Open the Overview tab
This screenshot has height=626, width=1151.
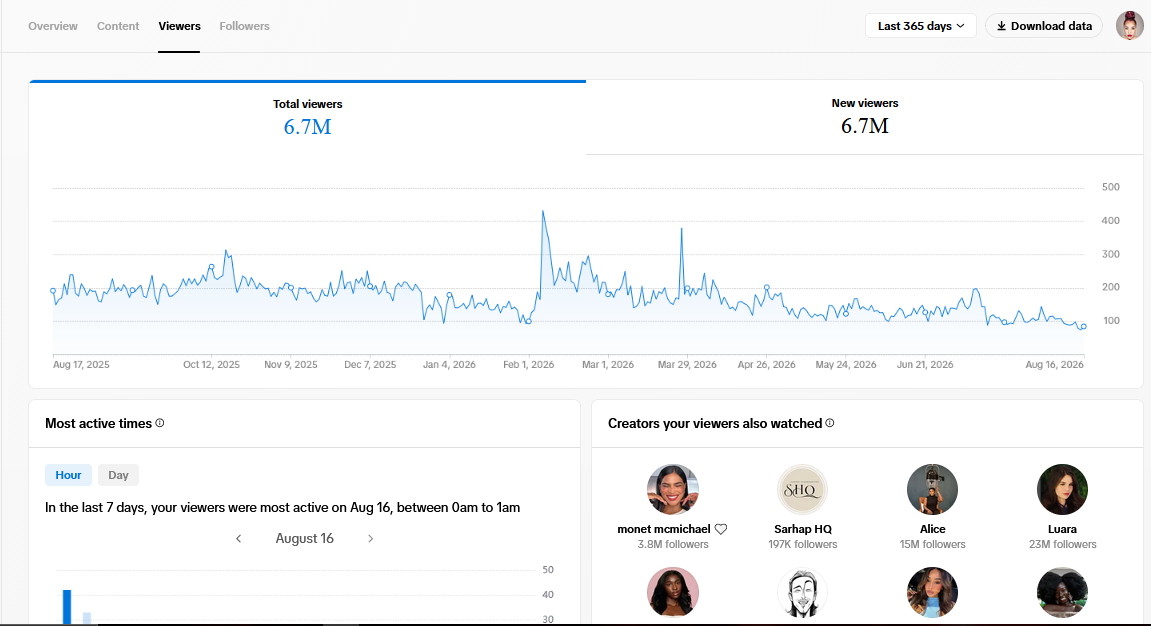(53, 26)
